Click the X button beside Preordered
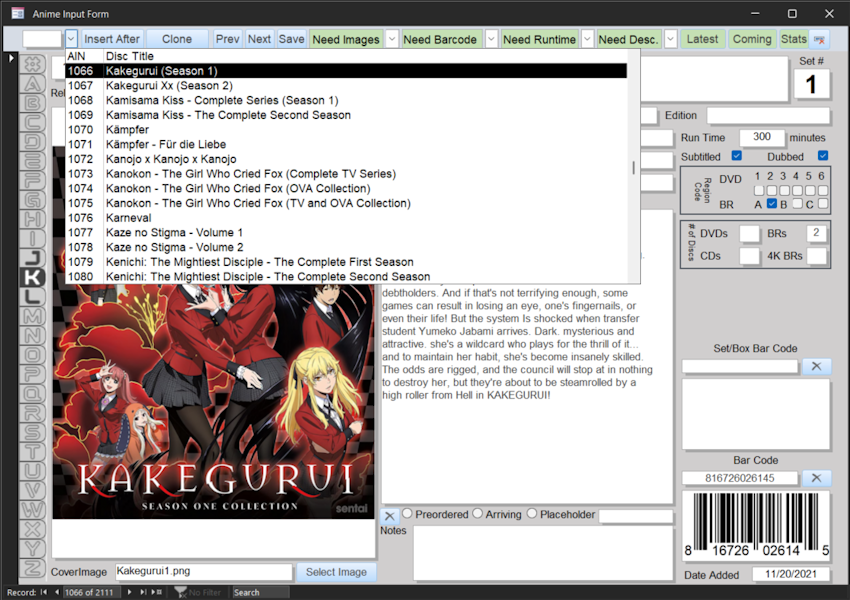The height and width of the screenshot is (600, 850). (x=389, y=516)
